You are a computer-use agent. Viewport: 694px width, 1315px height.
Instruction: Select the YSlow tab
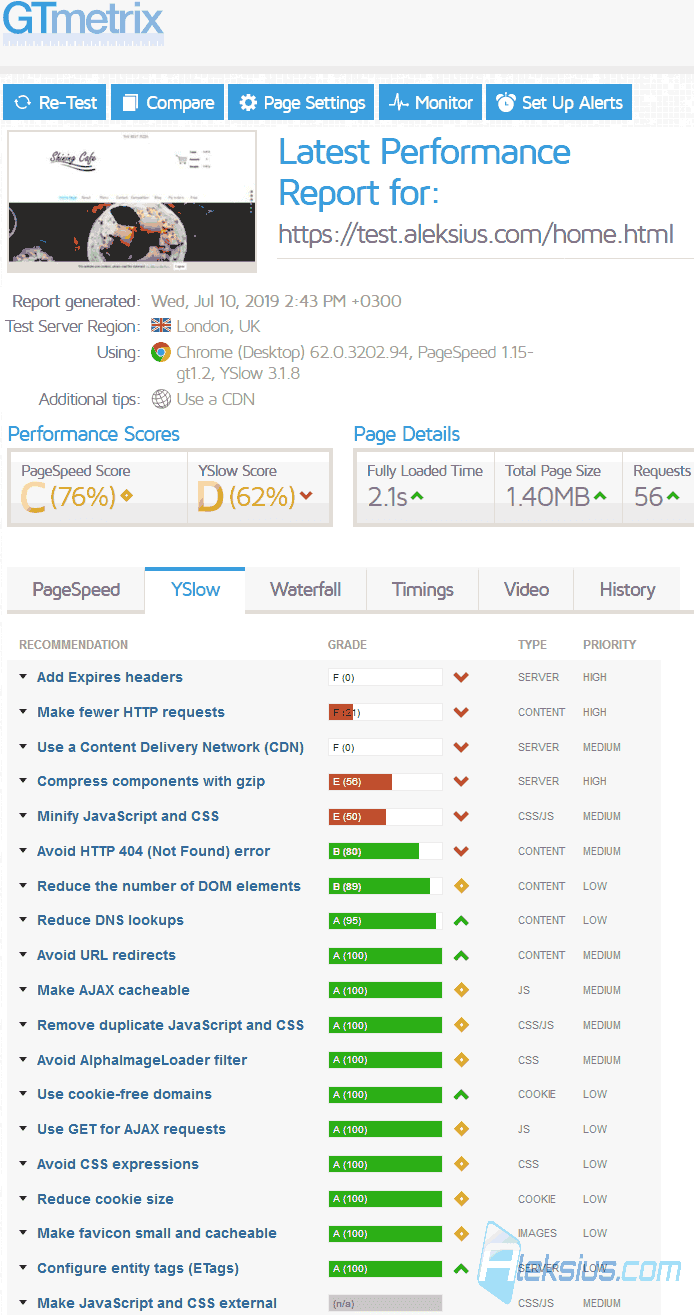[x=195, y=589]
